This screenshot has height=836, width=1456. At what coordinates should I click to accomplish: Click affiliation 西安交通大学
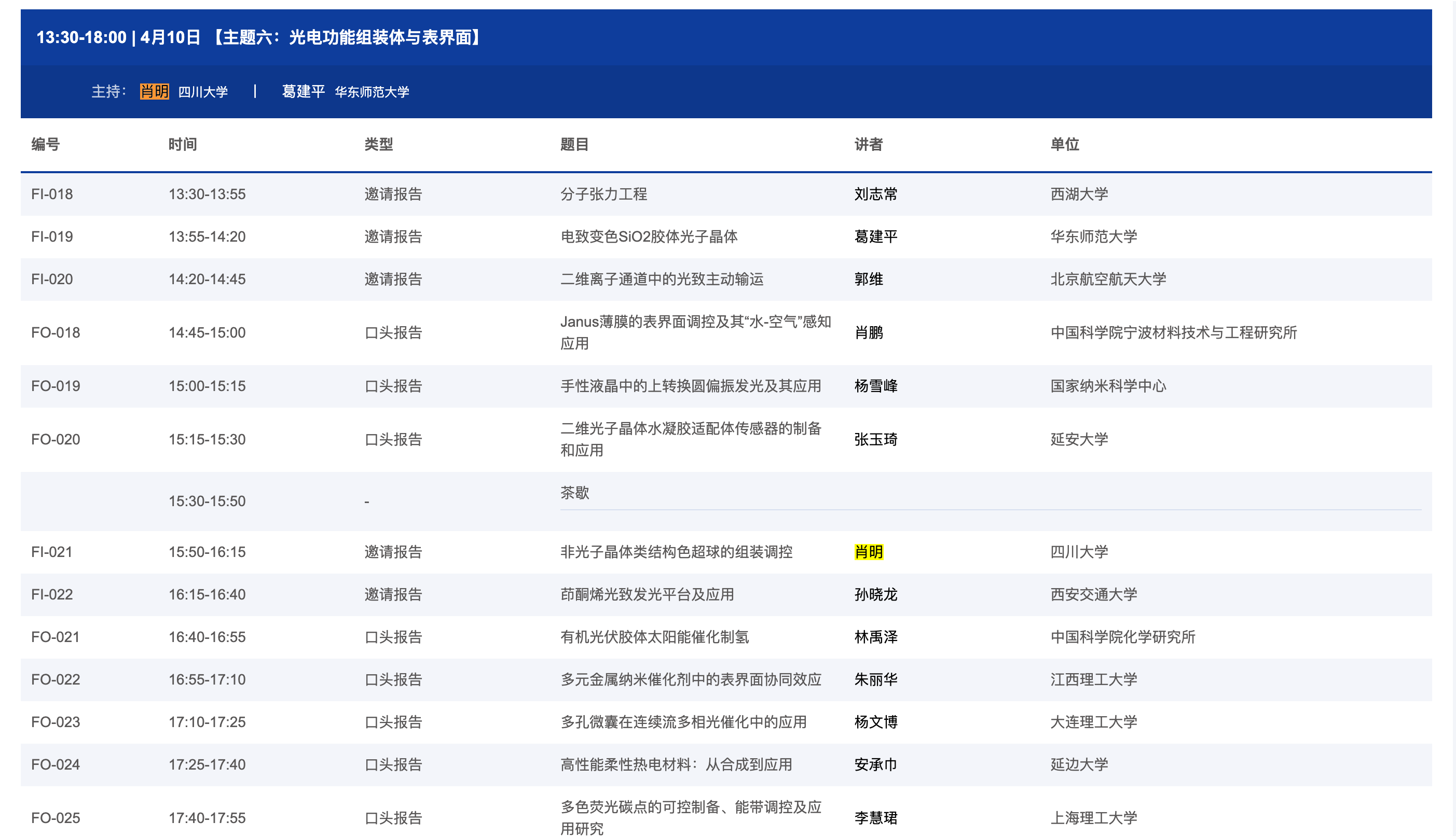(1094, 594)
